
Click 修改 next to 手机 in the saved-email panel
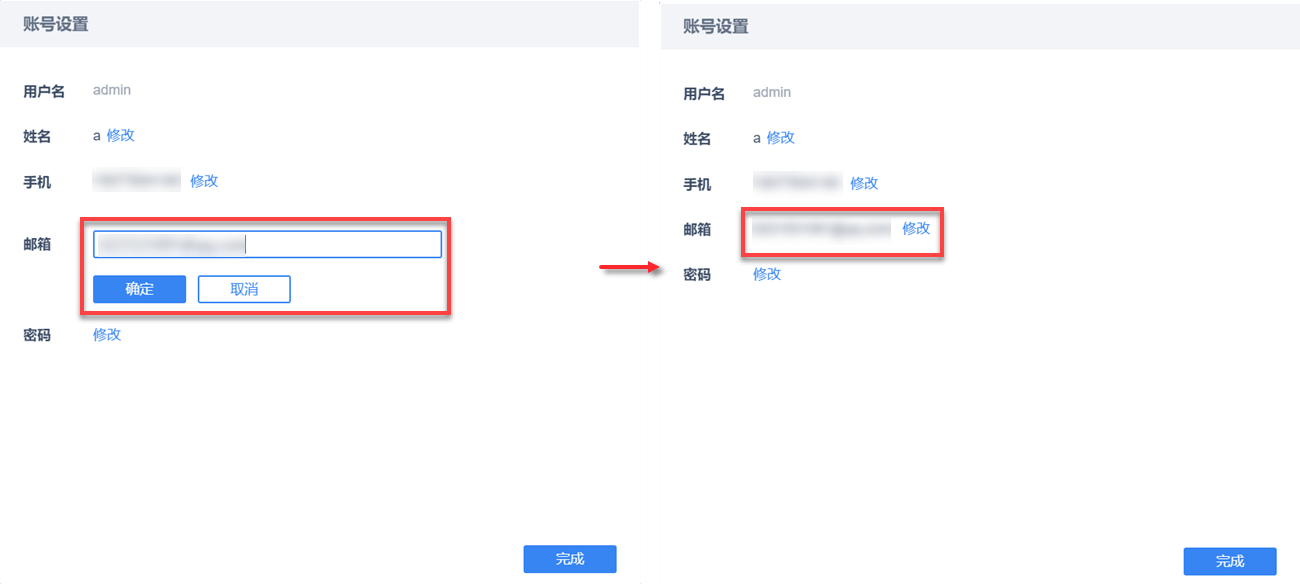(864, 183)
